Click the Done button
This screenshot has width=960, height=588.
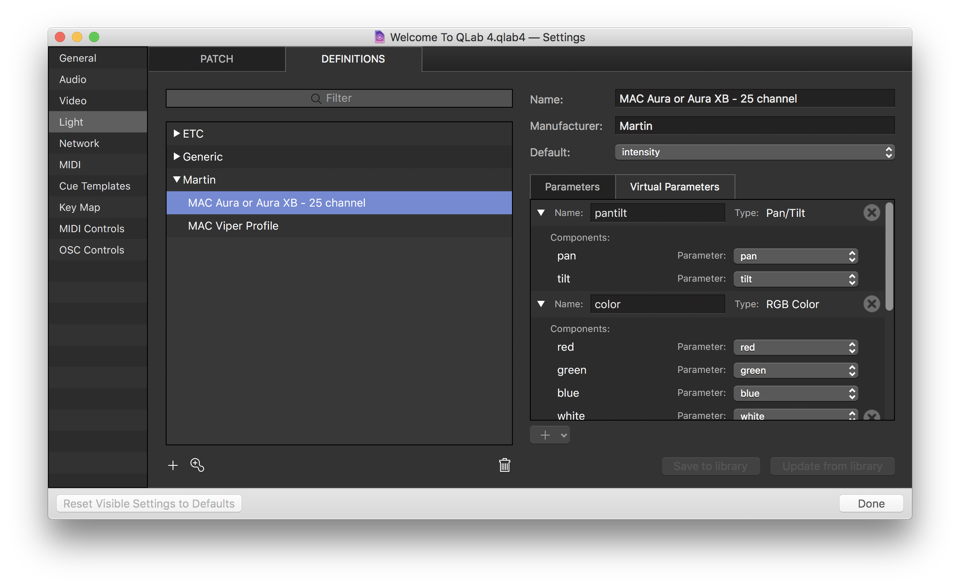(x=870, y=503)
